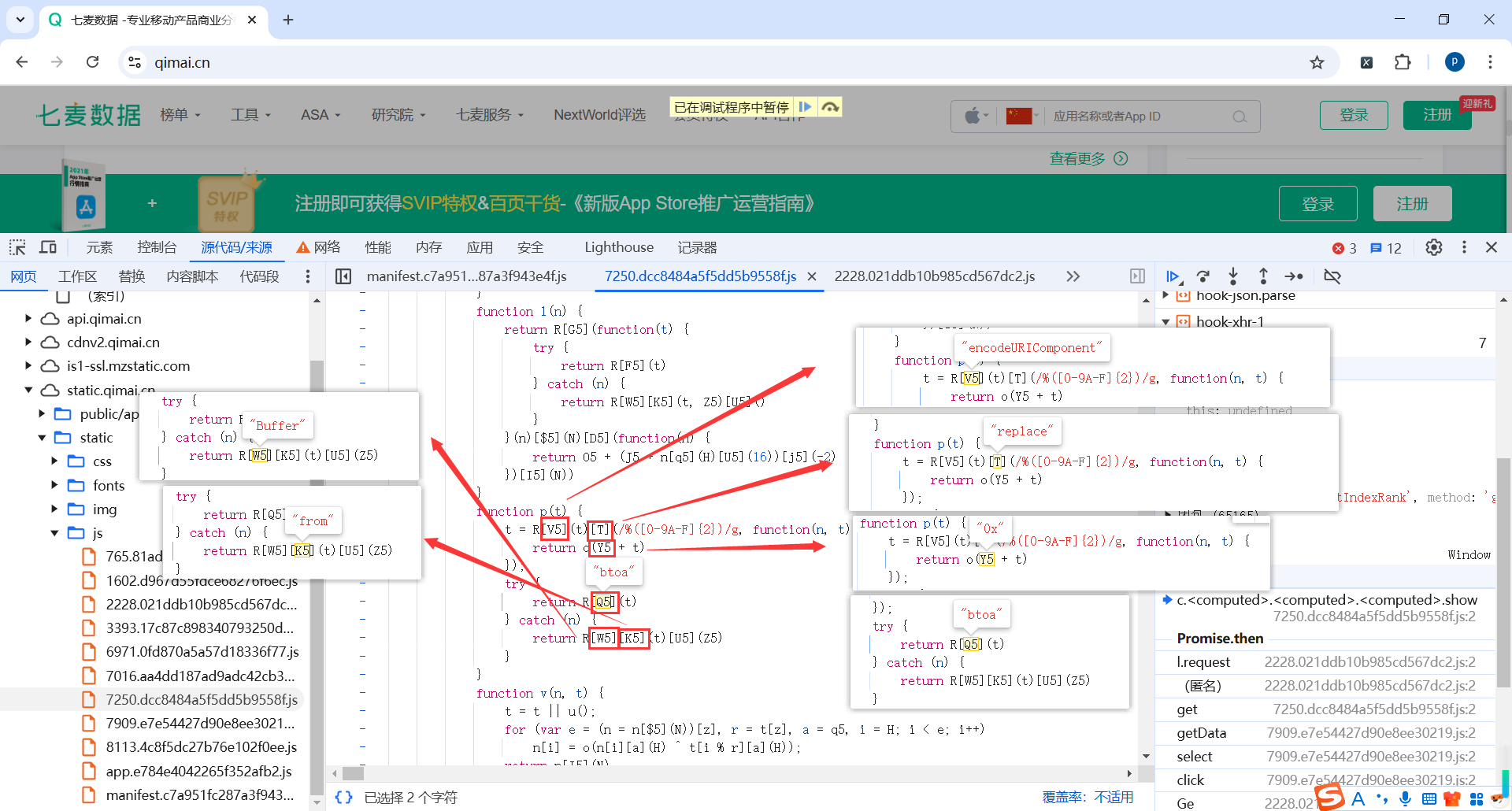Open the browser extensions puzzle menu
The image size is (1512, 811).
tap(1403, 62)
